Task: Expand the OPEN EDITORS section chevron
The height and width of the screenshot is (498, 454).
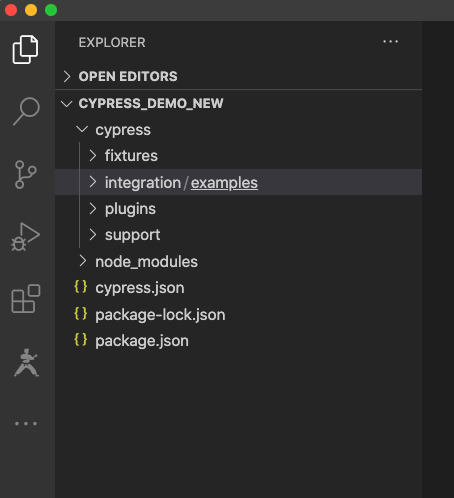Action: tap(67, 76)
